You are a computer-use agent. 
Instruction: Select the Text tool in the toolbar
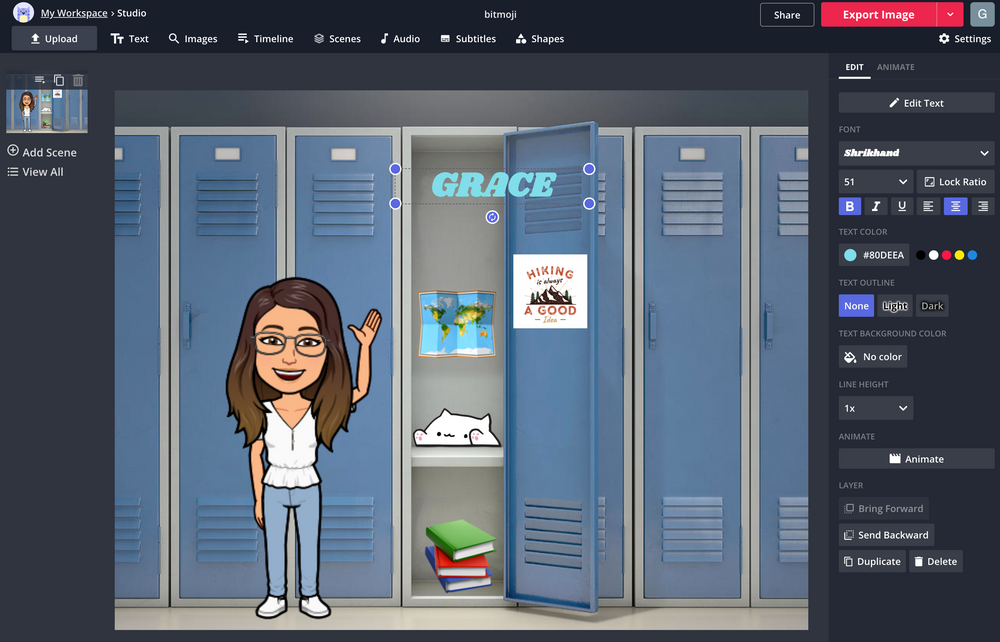(129, 38)
